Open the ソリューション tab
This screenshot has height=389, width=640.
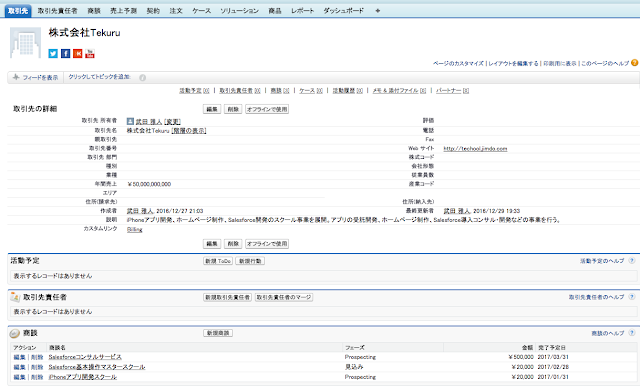[x=240, y=11]
